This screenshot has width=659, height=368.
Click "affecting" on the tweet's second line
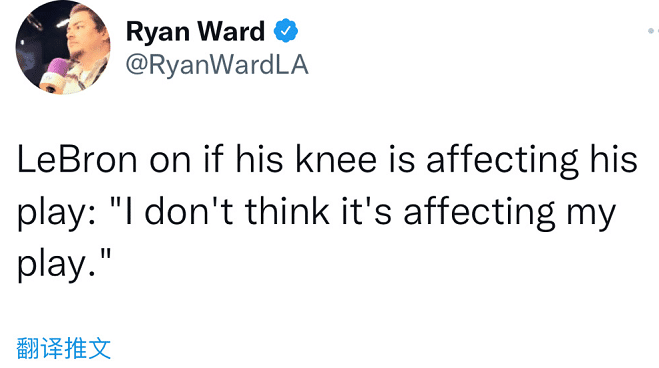479,214
